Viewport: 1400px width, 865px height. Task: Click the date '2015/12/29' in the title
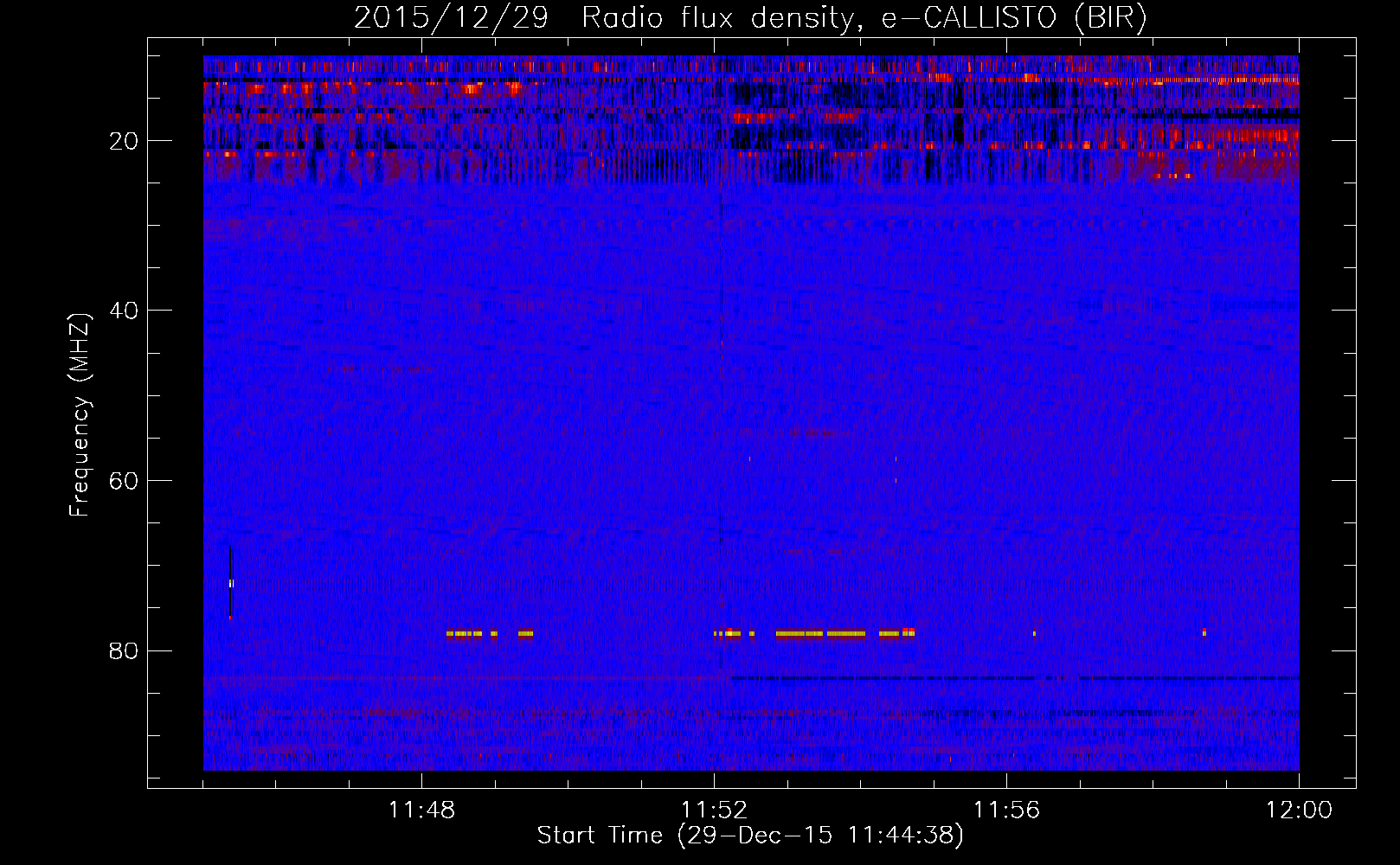click(451, 17)
